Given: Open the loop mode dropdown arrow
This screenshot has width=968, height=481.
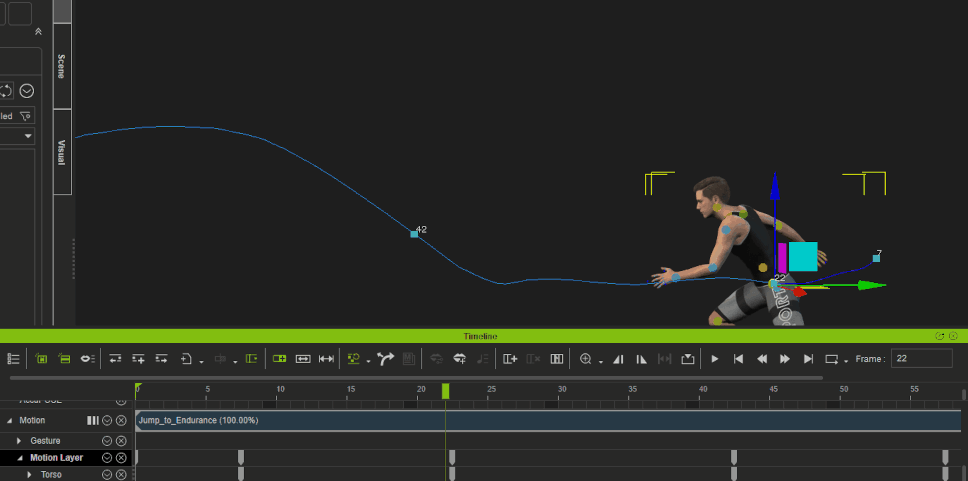Looking at the screenshot, I should pyautogui.click(x=846, y=361).
